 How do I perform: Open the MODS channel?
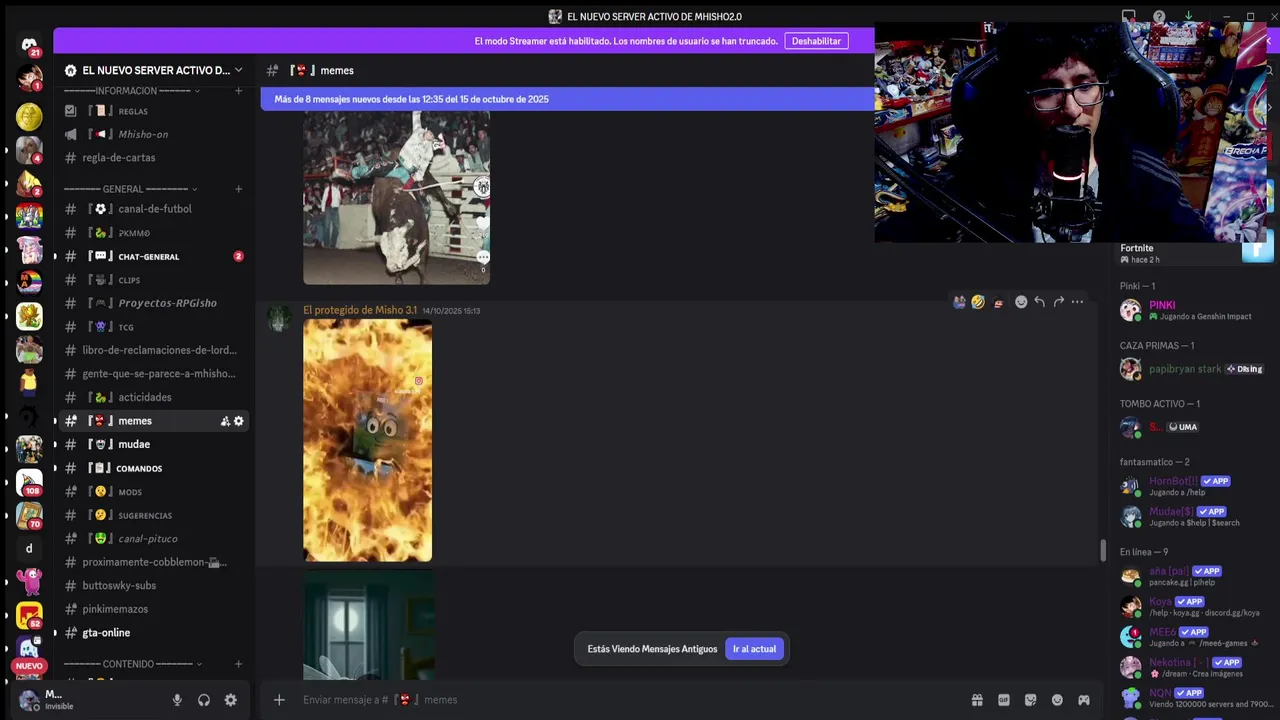[153, 492]
